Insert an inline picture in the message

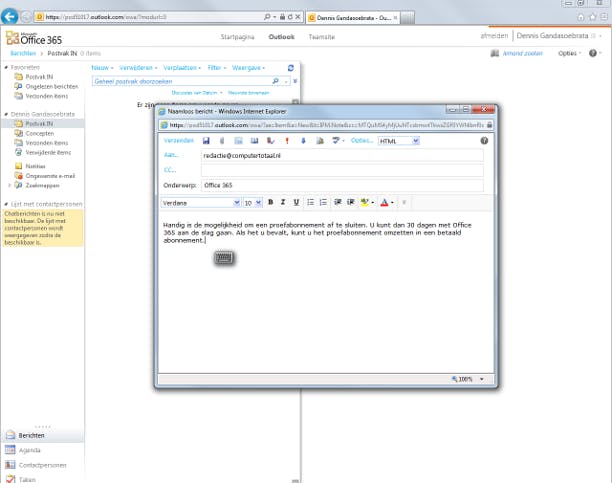[238, 141]
